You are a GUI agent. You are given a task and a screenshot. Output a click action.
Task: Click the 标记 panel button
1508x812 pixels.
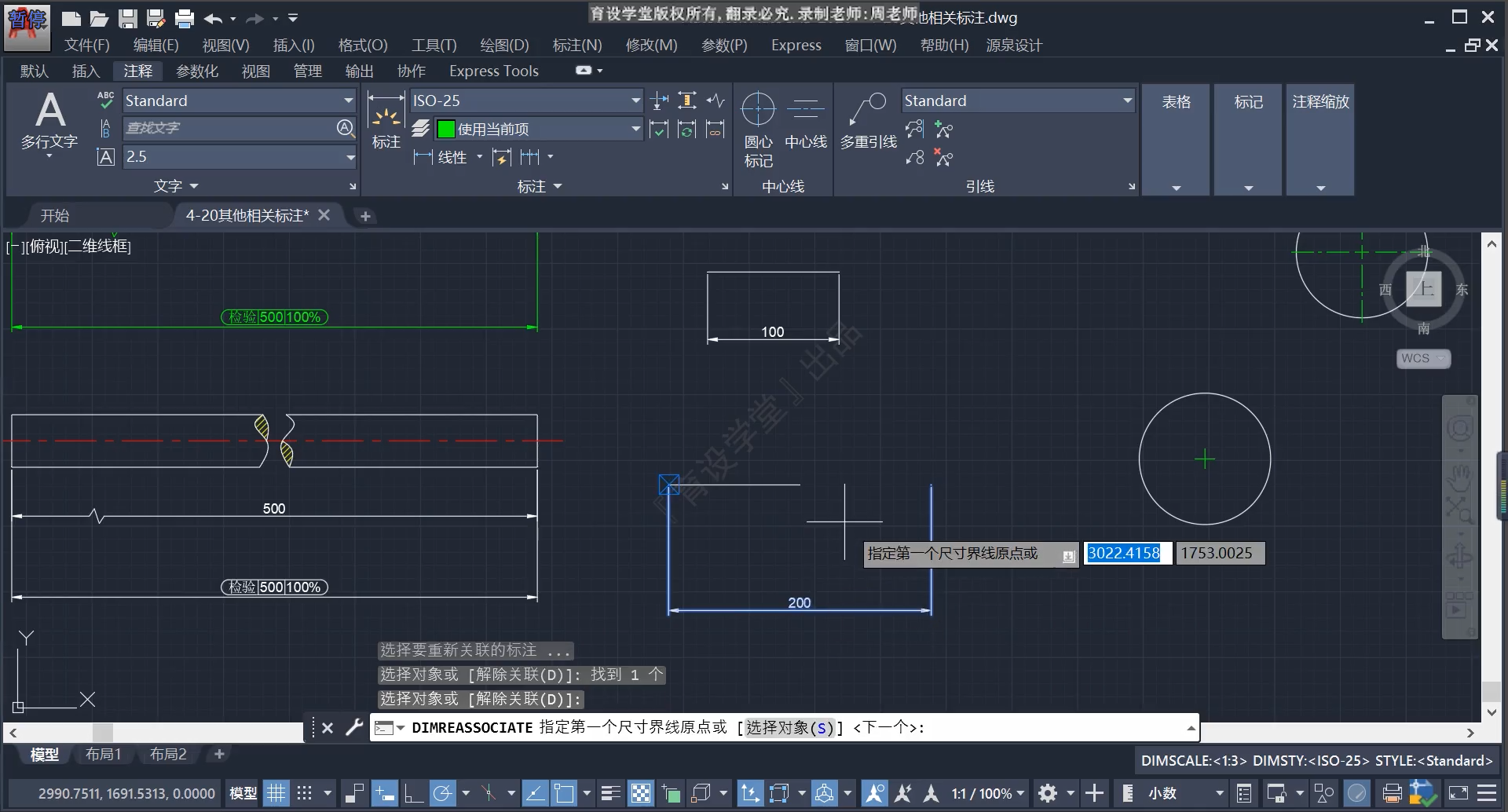pyautogui.click(x=1248, y=140)
